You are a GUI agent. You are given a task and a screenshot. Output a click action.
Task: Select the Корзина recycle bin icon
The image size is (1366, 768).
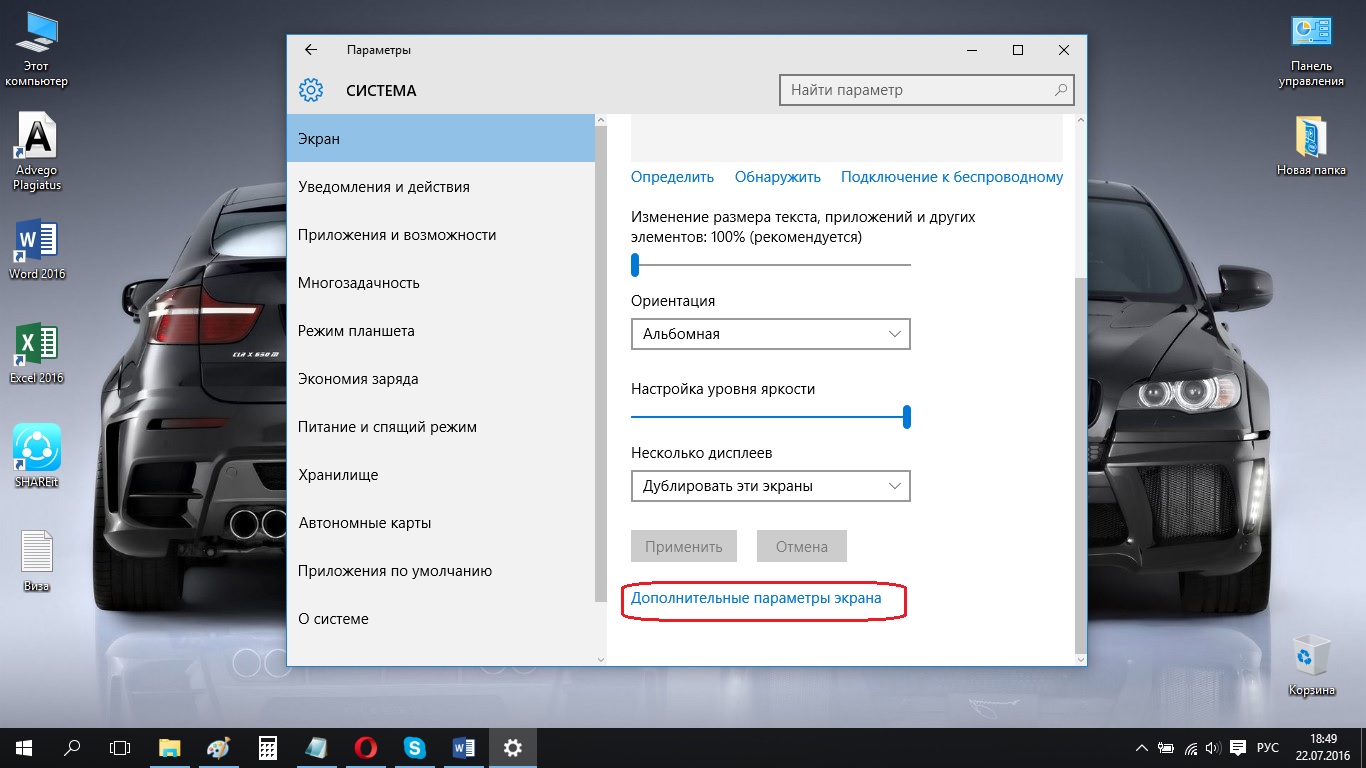point(1311,665)
